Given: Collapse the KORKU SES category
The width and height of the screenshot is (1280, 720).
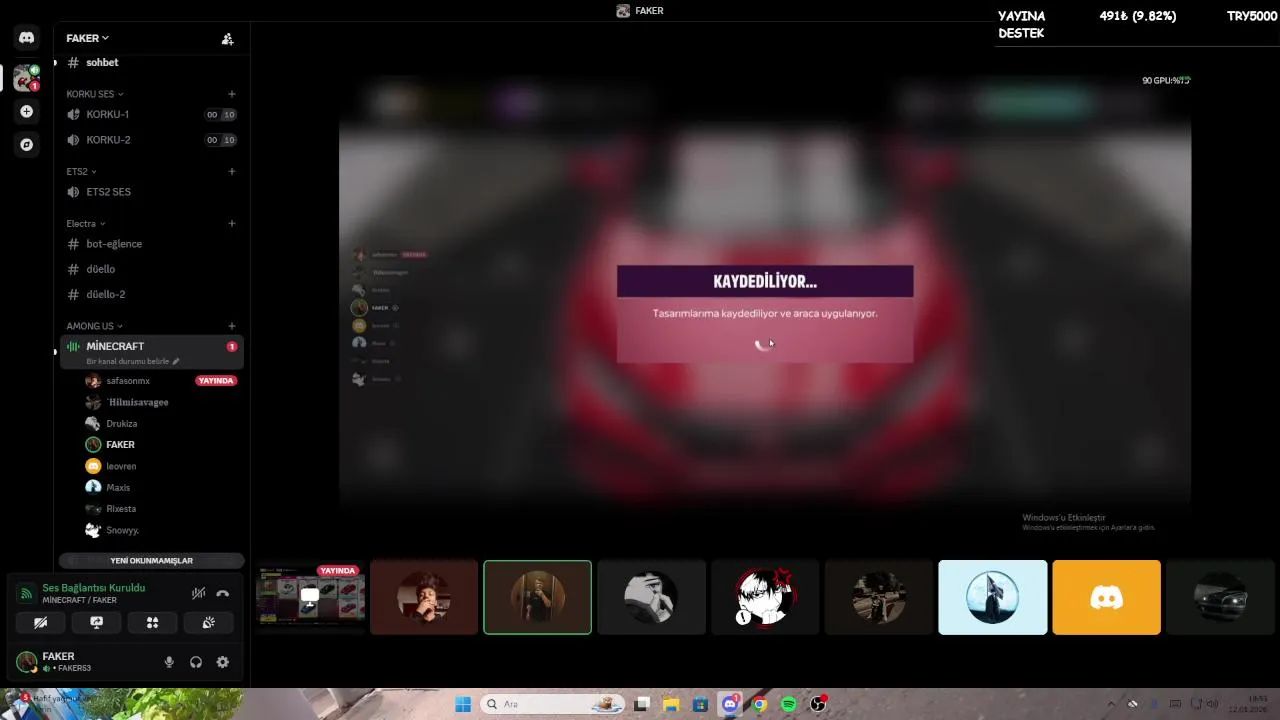Looking at the screenshot, I should 95,94.
